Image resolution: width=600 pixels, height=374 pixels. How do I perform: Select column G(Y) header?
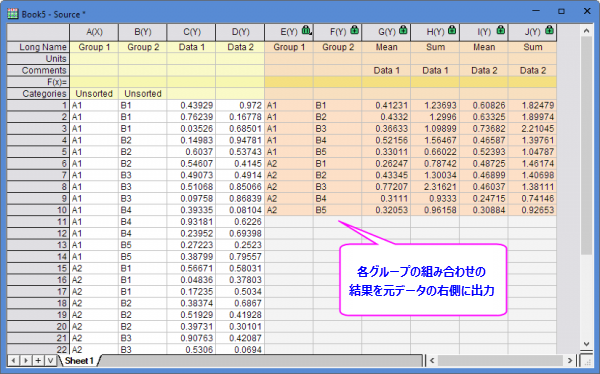(386, 32)
